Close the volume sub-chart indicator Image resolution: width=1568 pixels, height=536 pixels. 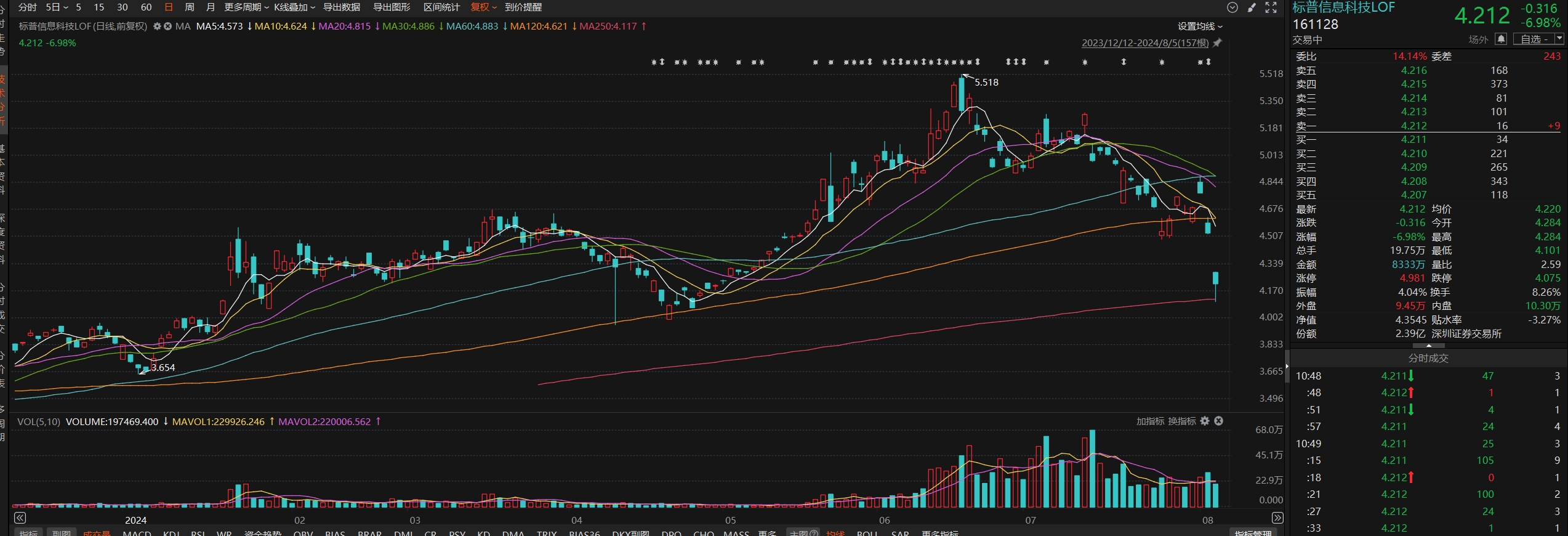pos(1218,421)
